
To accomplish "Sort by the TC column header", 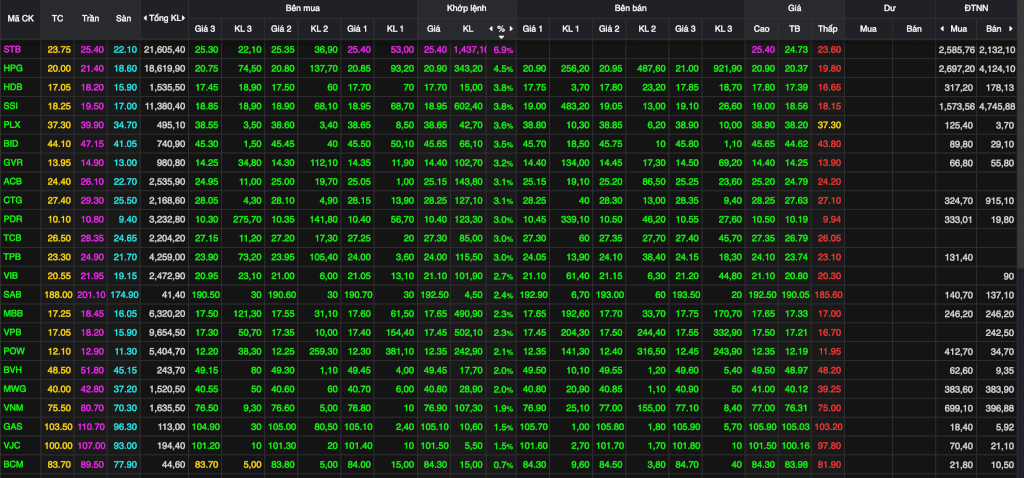I will point(57,18).
